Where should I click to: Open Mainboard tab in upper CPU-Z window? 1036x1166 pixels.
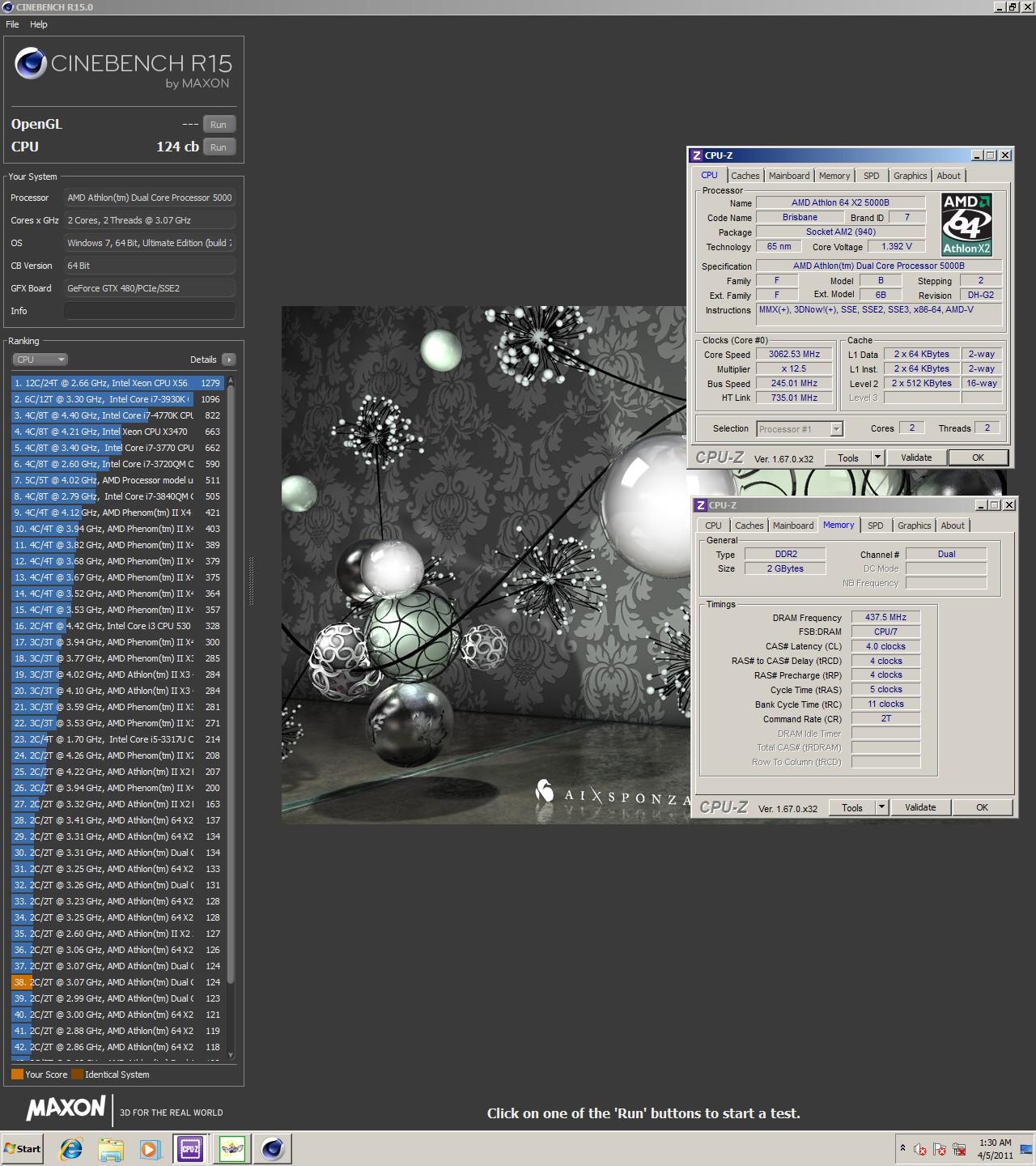click(789, 176)
